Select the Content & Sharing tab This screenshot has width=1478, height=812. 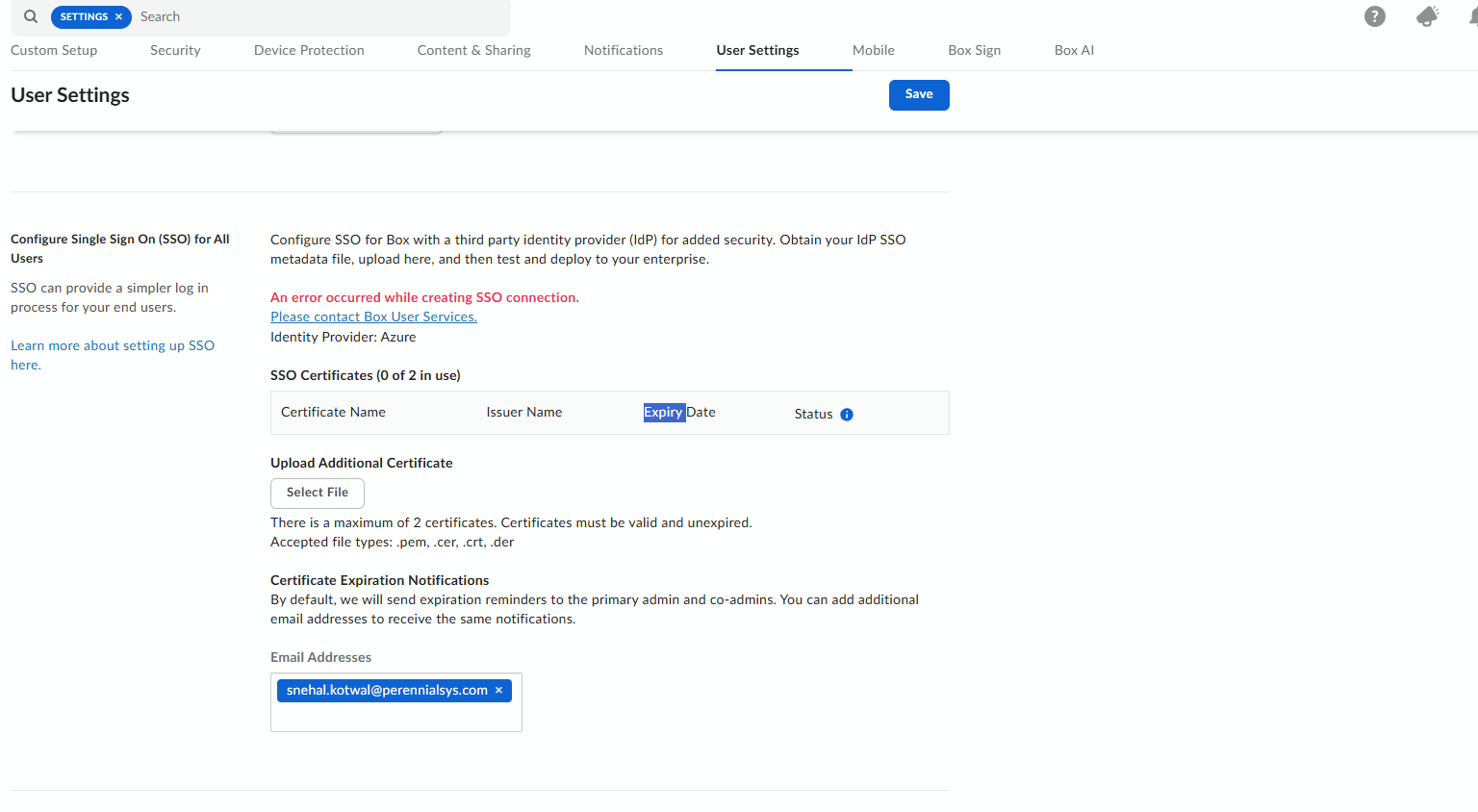[x=473, y=50]
